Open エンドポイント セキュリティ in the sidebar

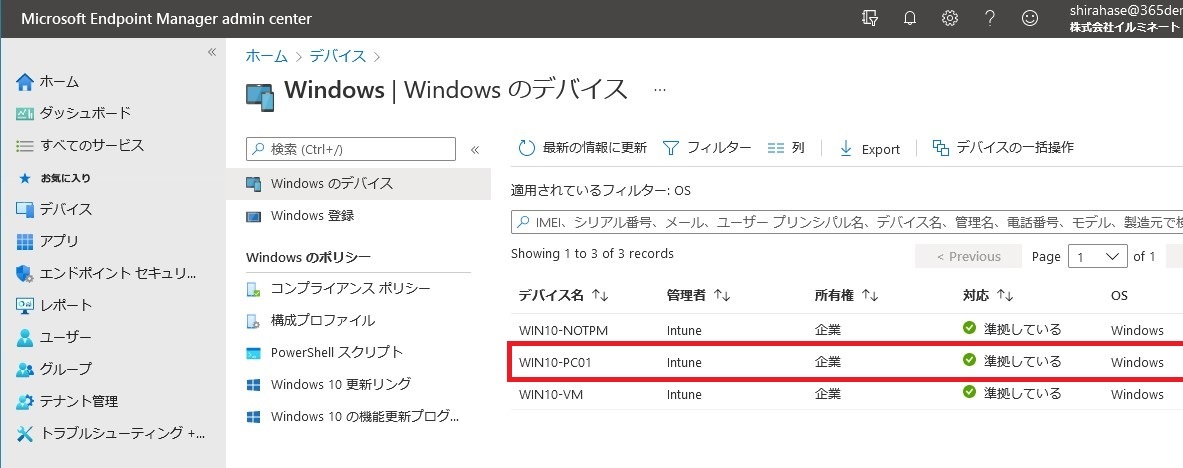coord(117,273)
